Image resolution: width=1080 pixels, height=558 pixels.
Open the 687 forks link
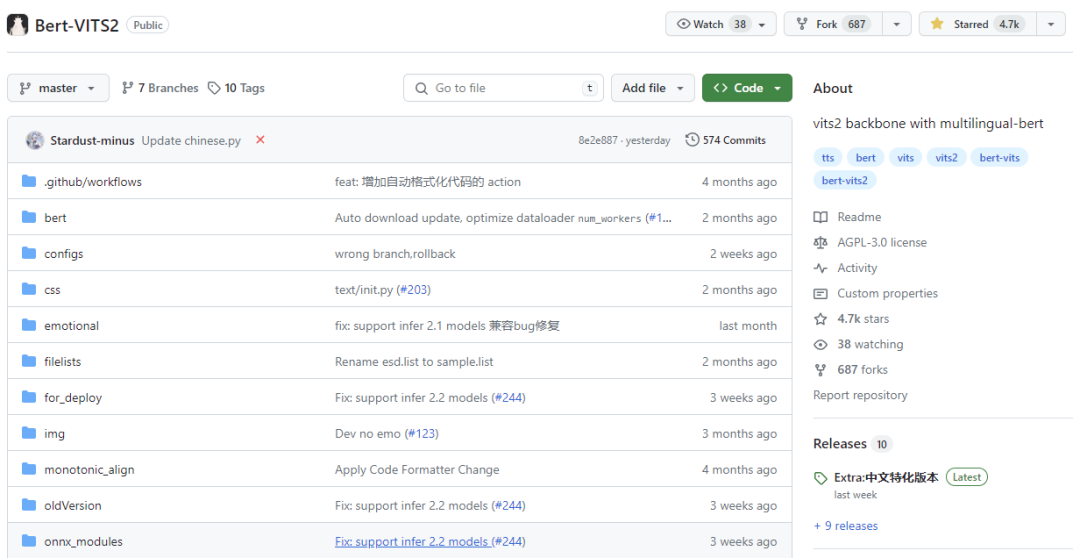(851, 370)
